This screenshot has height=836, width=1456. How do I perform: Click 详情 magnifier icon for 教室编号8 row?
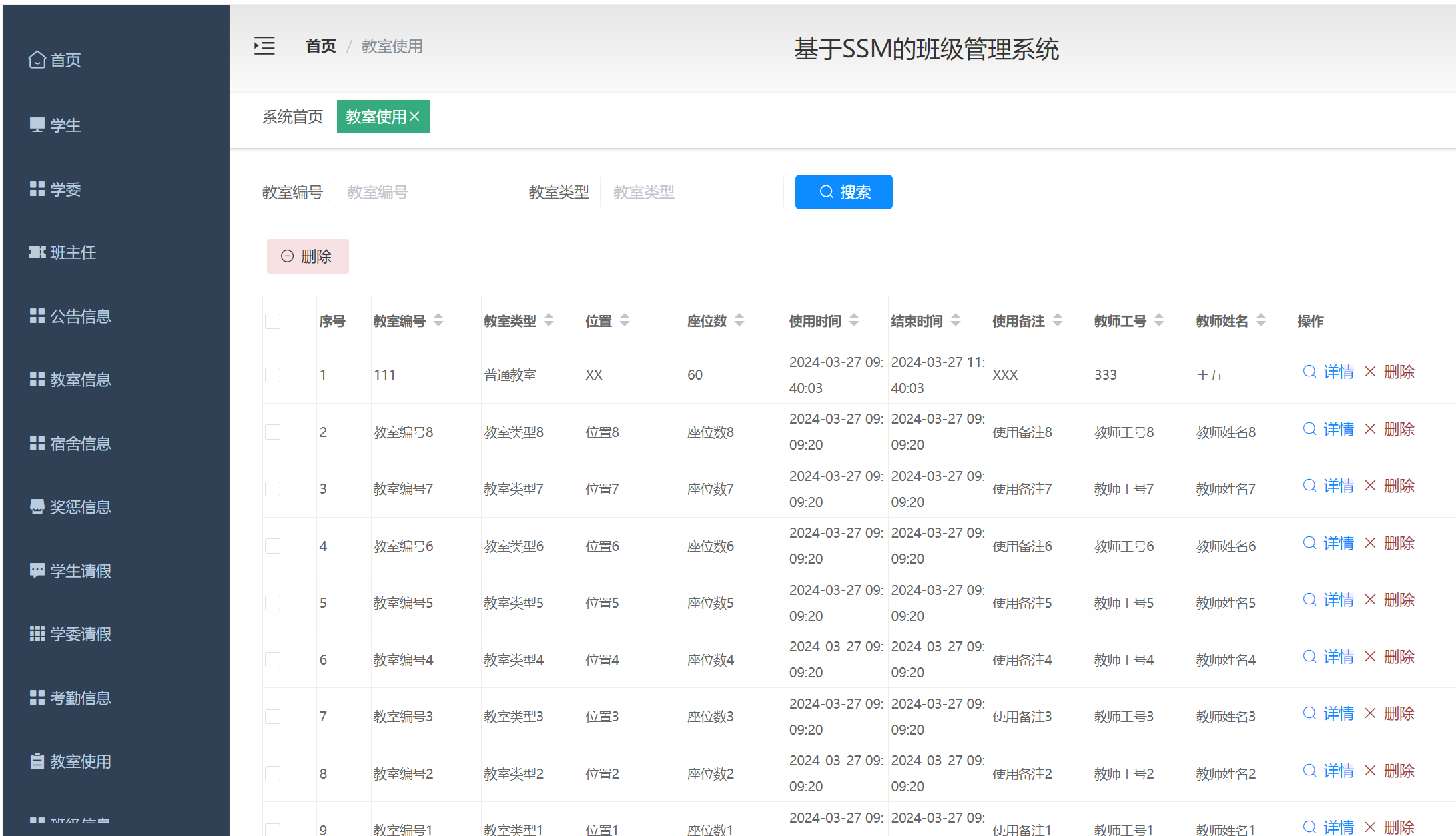pos(1309,429)
